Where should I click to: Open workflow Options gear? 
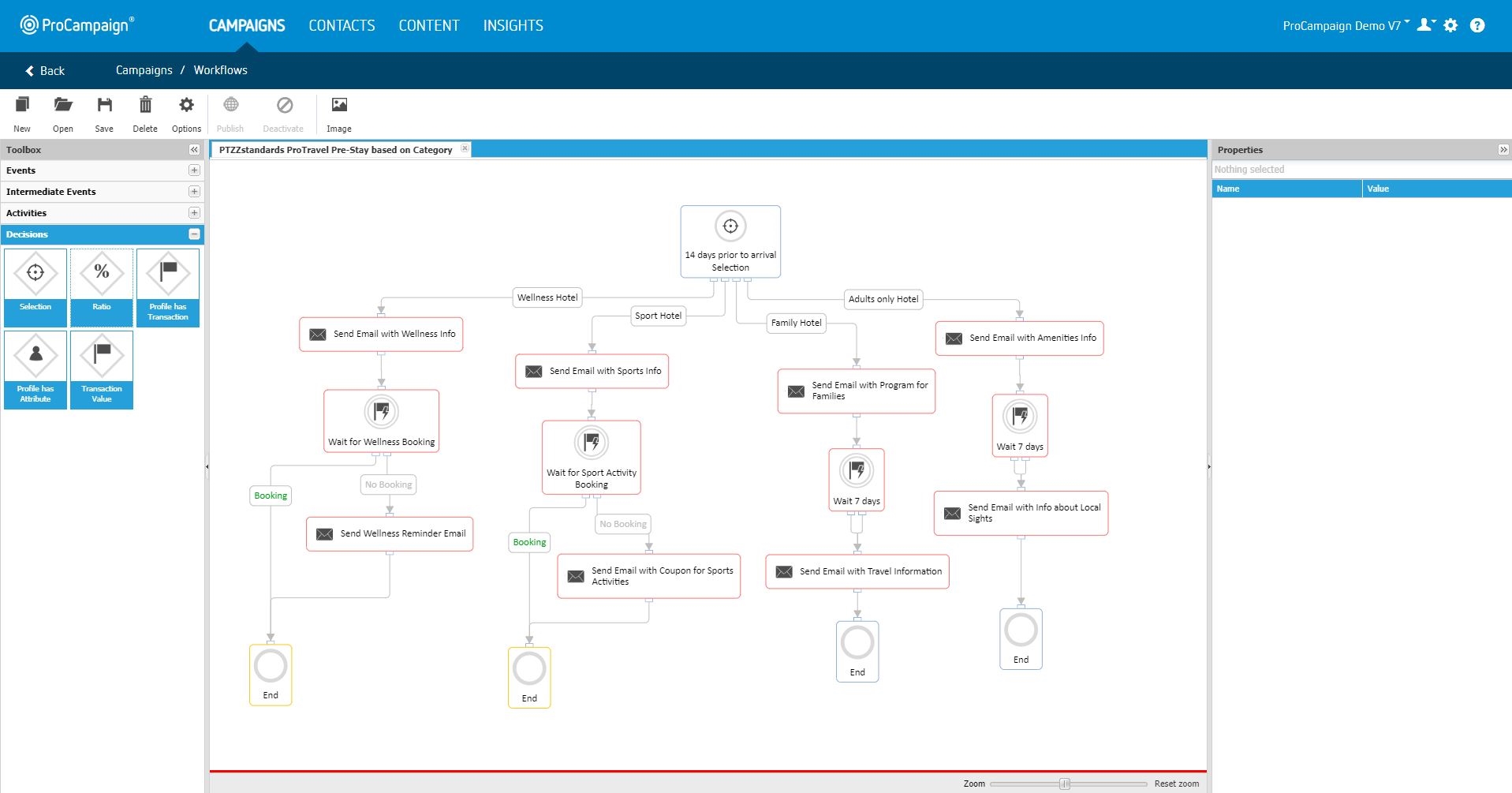click(186, 114)
